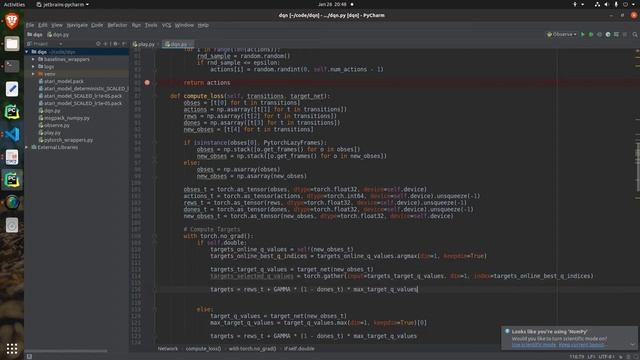
Task: Open the Edit menu
Action: coord(42,25)
